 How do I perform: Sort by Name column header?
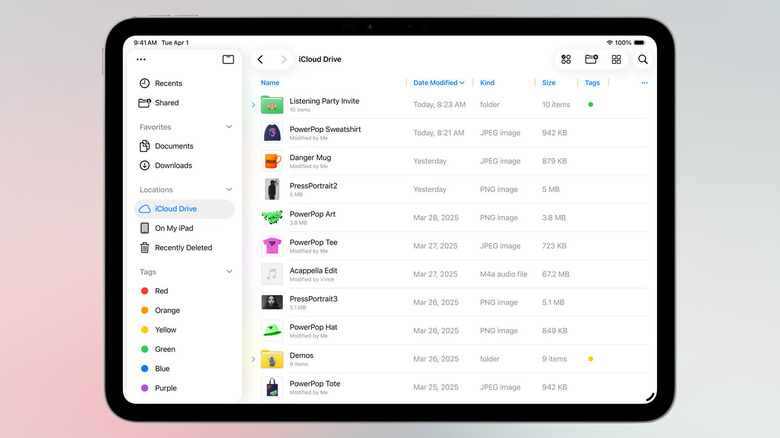[x=270, y=83]
